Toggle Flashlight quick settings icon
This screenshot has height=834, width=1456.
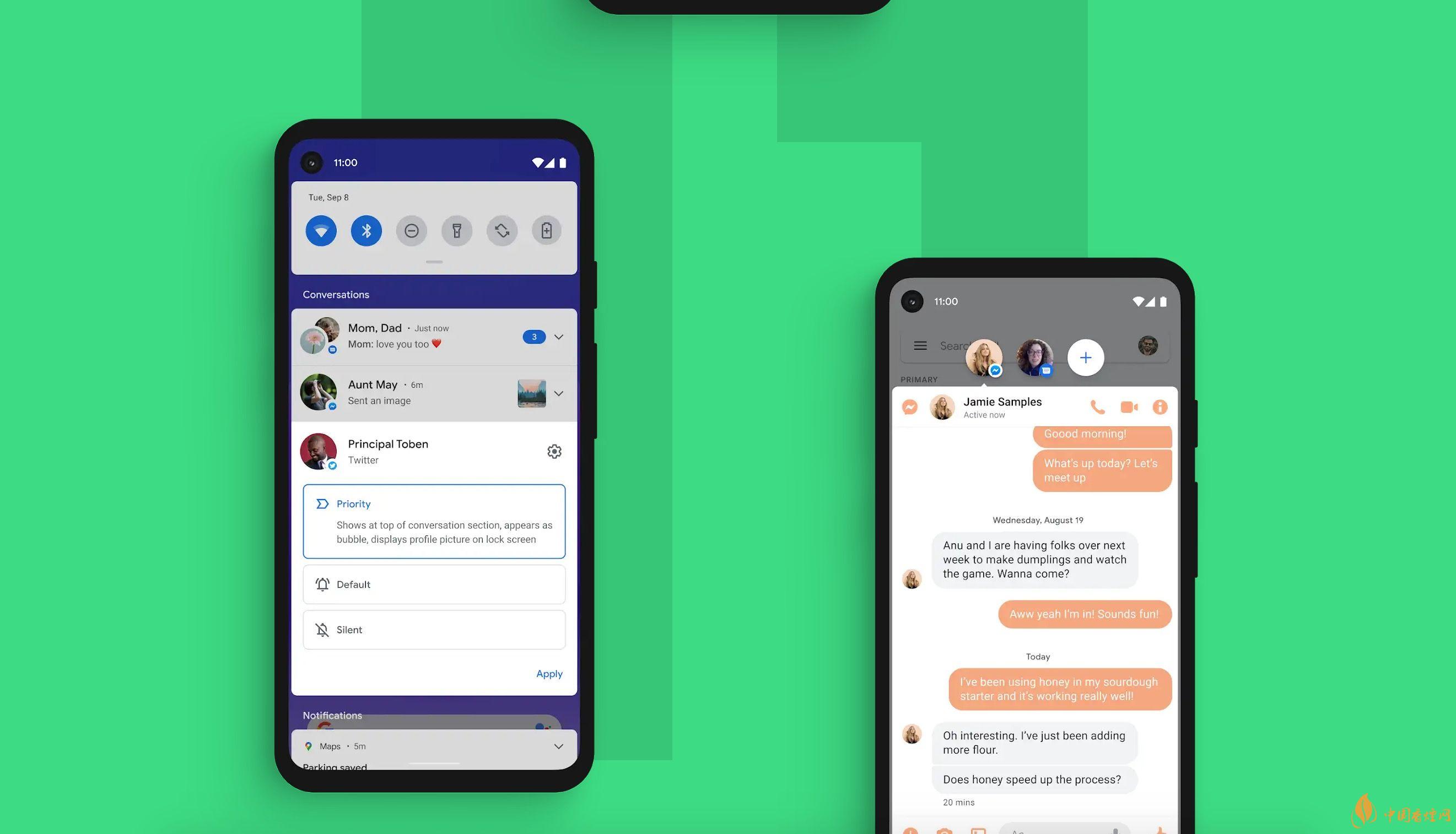pos(457,231)
